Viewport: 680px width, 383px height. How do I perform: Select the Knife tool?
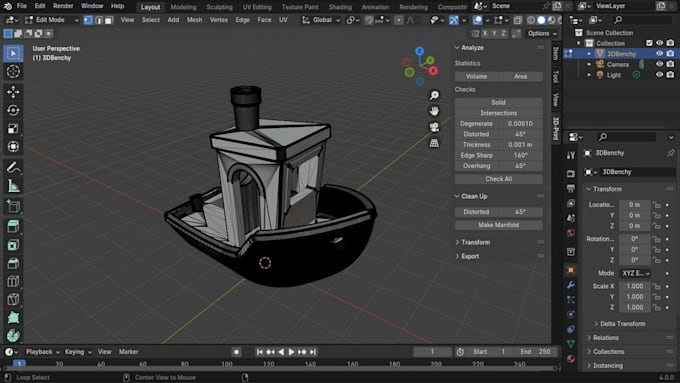point(13,299)
